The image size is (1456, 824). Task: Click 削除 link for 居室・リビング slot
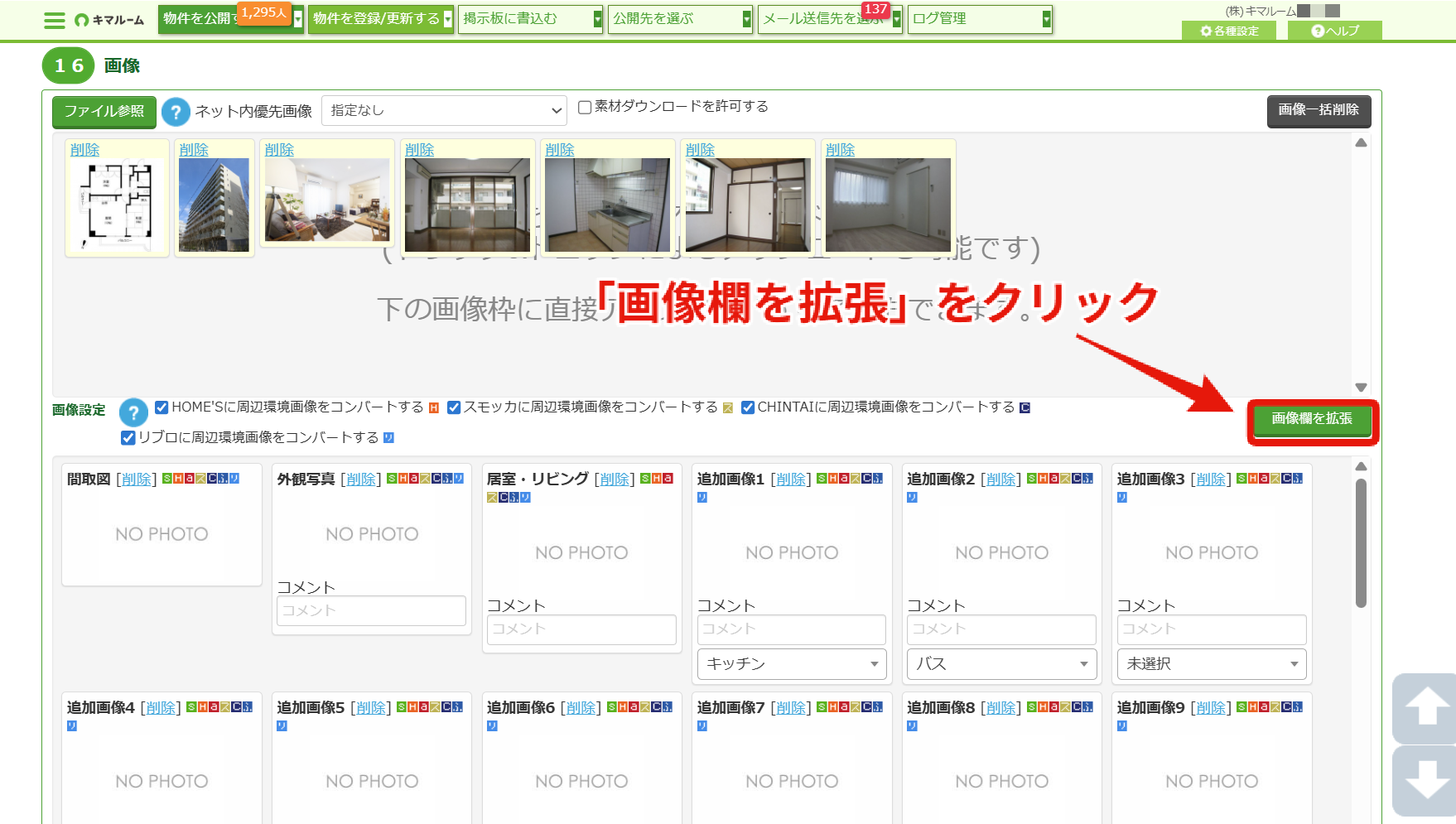pyautogui.click(x=615, y=479)
